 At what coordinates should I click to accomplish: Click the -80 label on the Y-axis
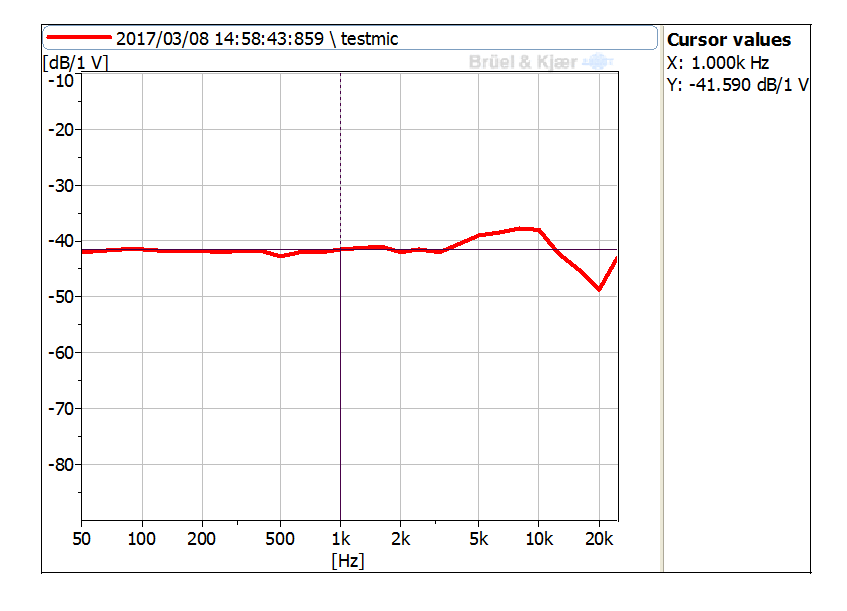(61, 464)
